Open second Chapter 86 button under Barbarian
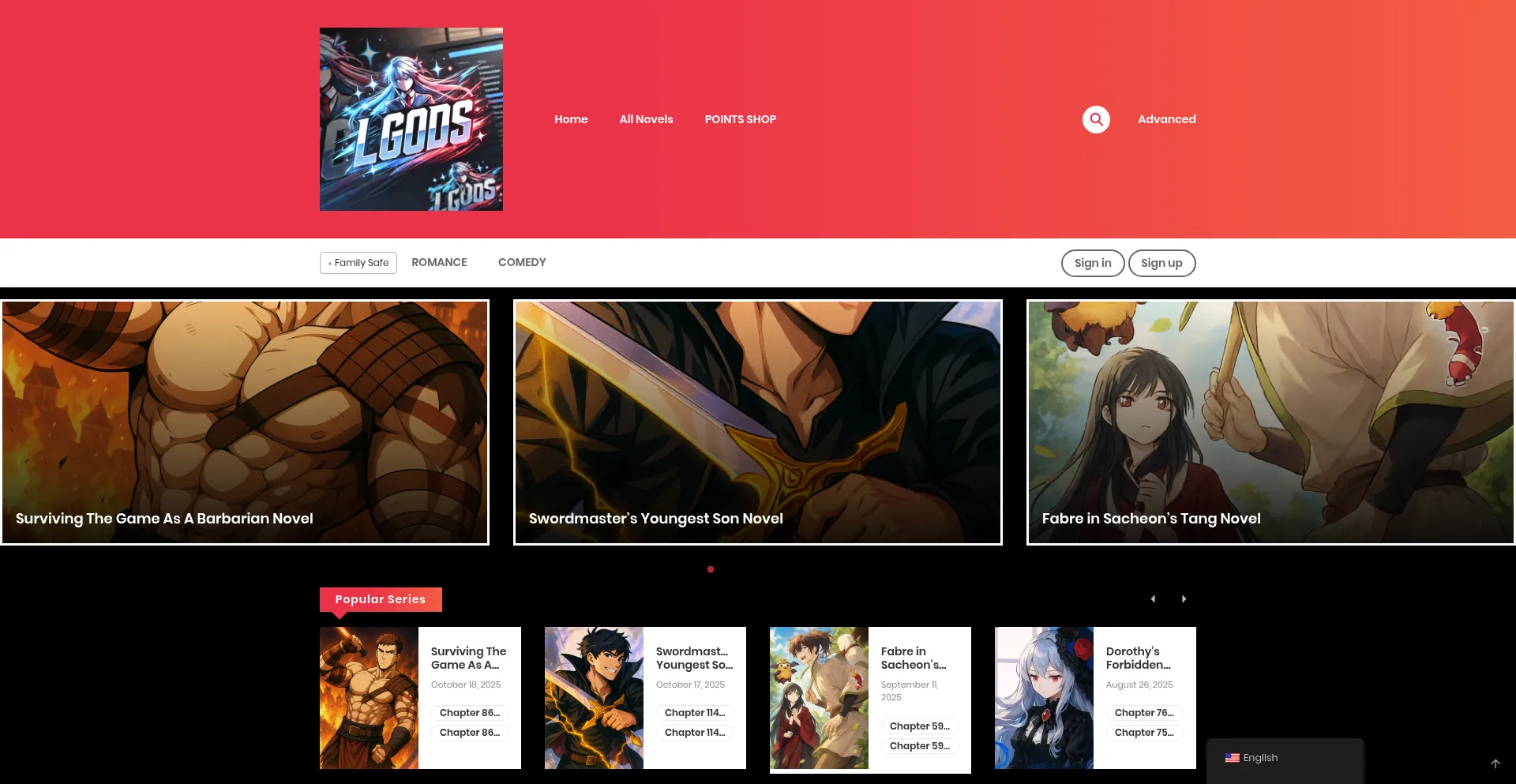Viewport: 1516px width, 784px height. tap(470, 733)
